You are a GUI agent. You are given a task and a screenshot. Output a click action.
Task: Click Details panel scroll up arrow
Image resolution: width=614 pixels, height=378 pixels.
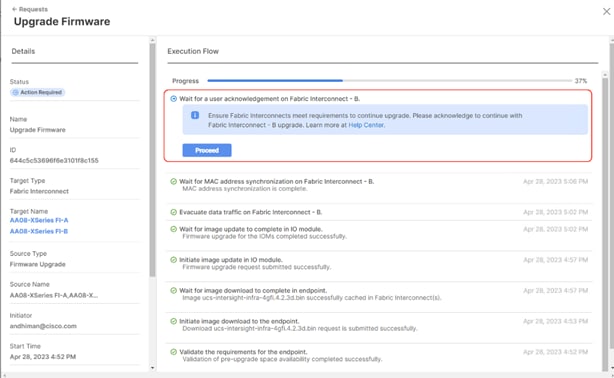coord(152,40)
